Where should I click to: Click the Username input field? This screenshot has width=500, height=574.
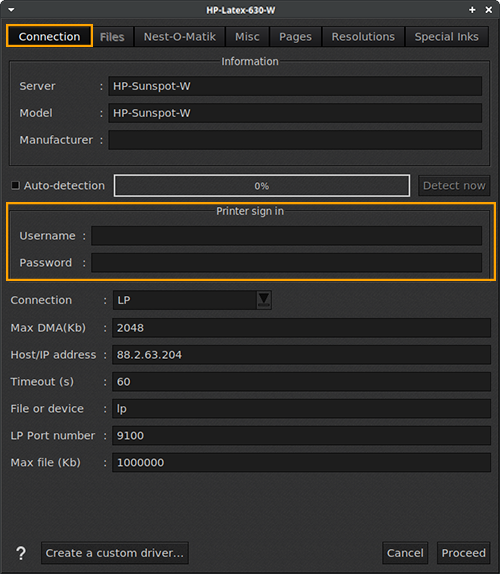coord(287,236)
